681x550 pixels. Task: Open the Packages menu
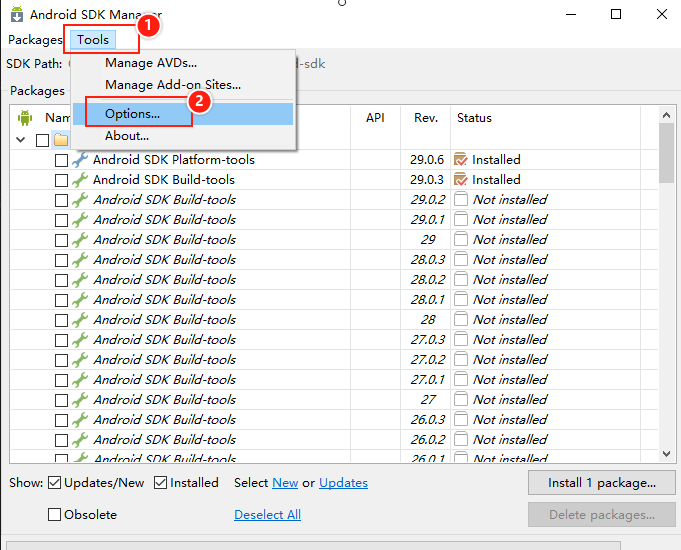pos(35,40)
